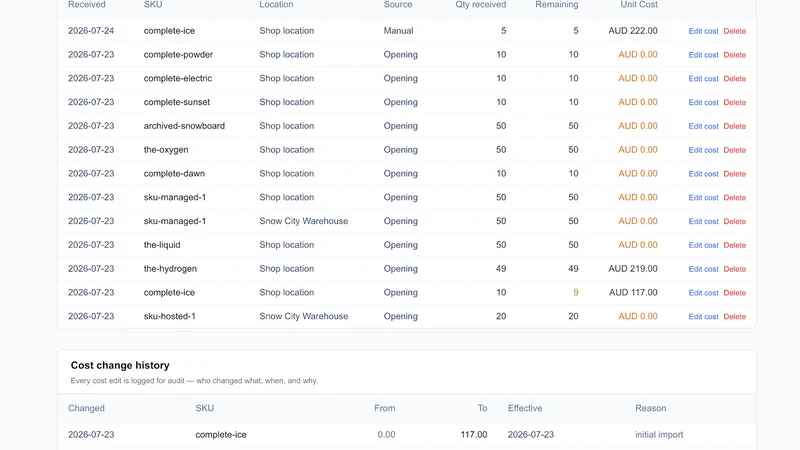Click the Qty received column header
Viewport: 800px width, 450px height.
coord(481,5)
